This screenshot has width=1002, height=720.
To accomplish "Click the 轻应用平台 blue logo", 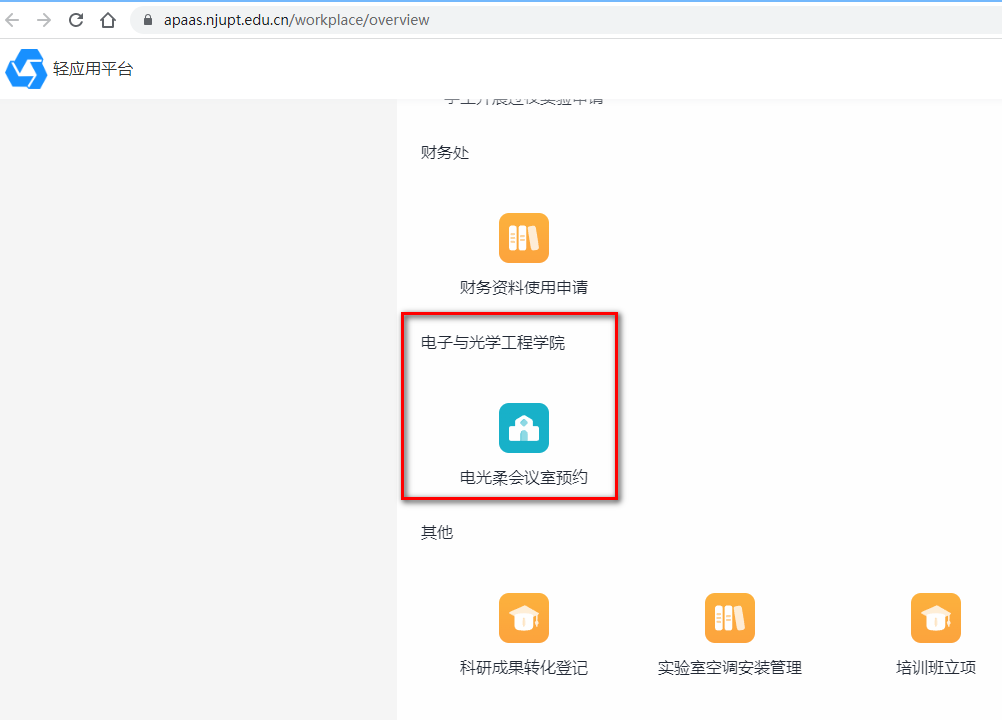I will 26,69.
